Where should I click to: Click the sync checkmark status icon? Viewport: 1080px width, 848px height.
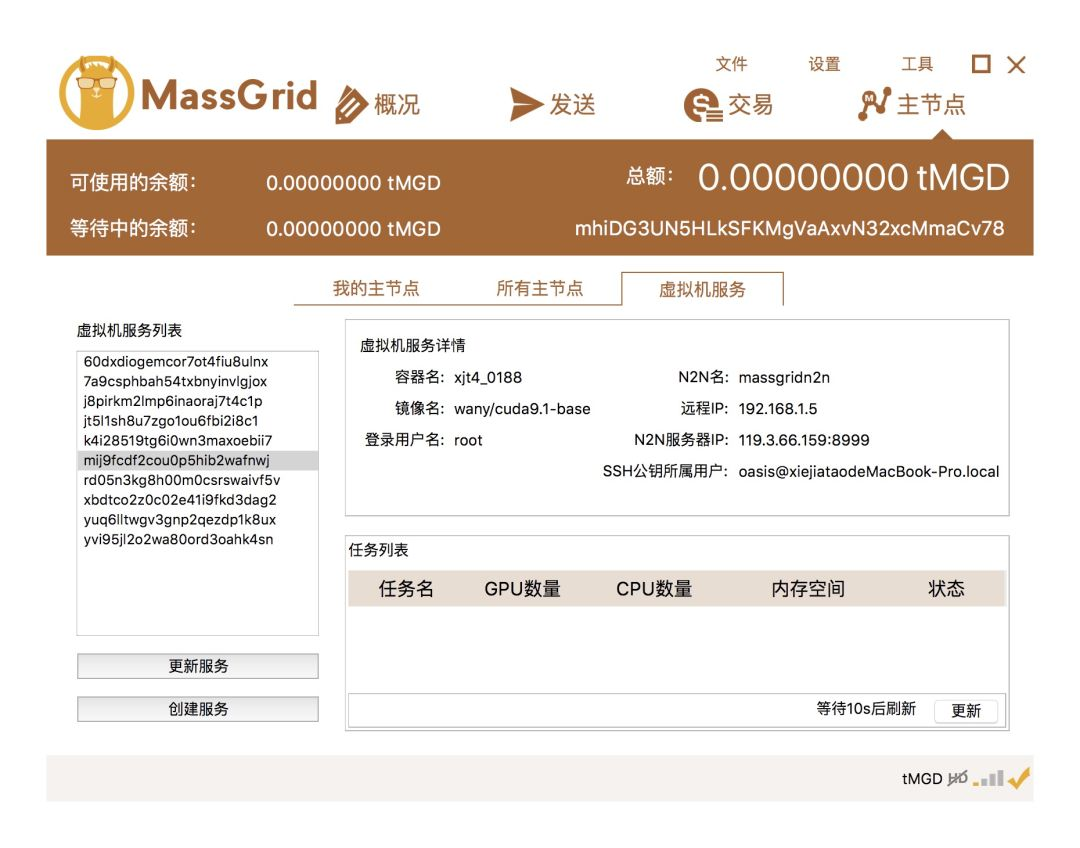pos(1019,778)
